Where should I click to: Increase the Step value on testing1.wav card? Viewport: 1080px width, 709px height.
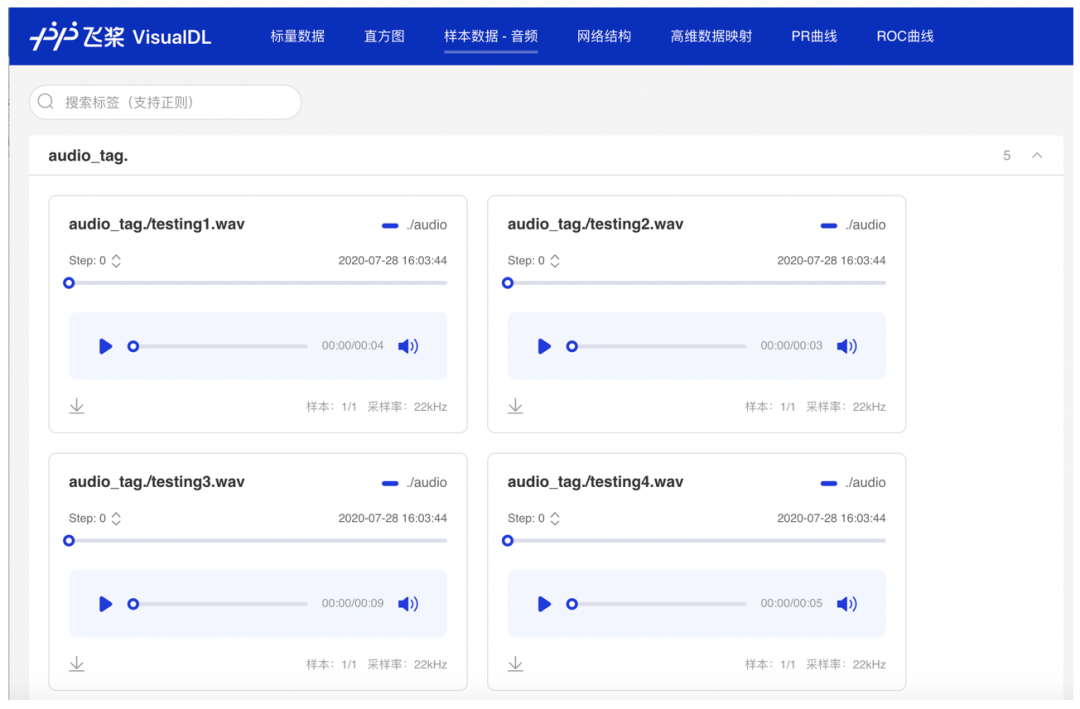[x=115, y=256]
